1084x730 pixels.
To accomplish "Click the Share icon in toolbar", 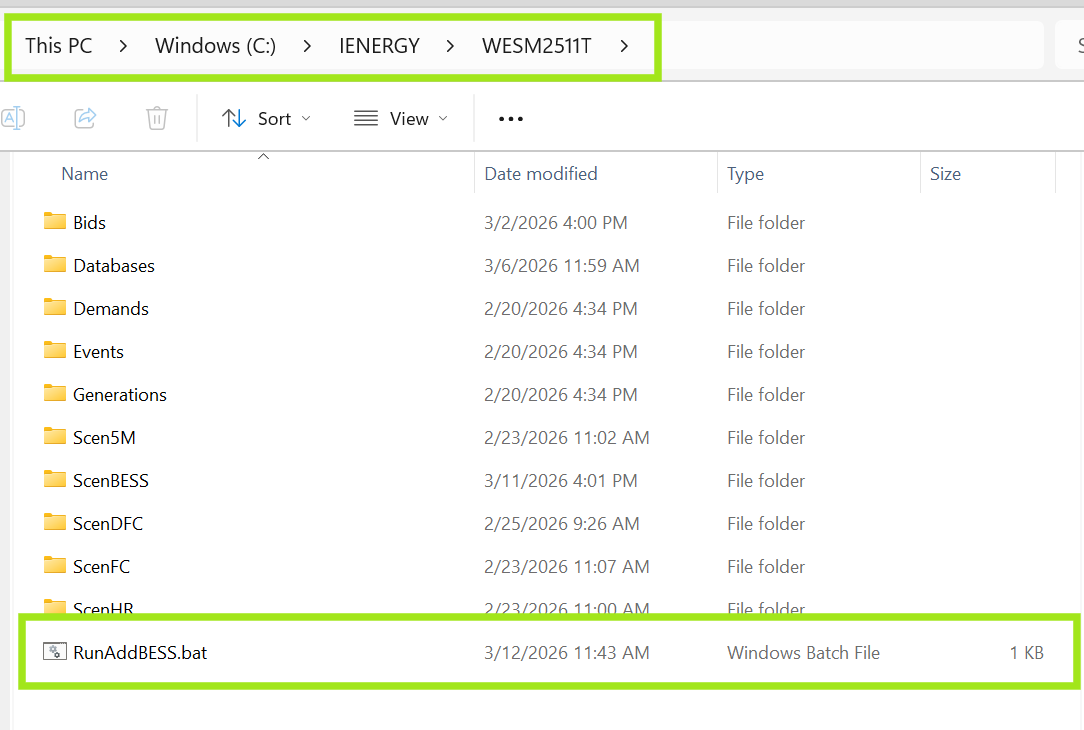I will [85, 118].
